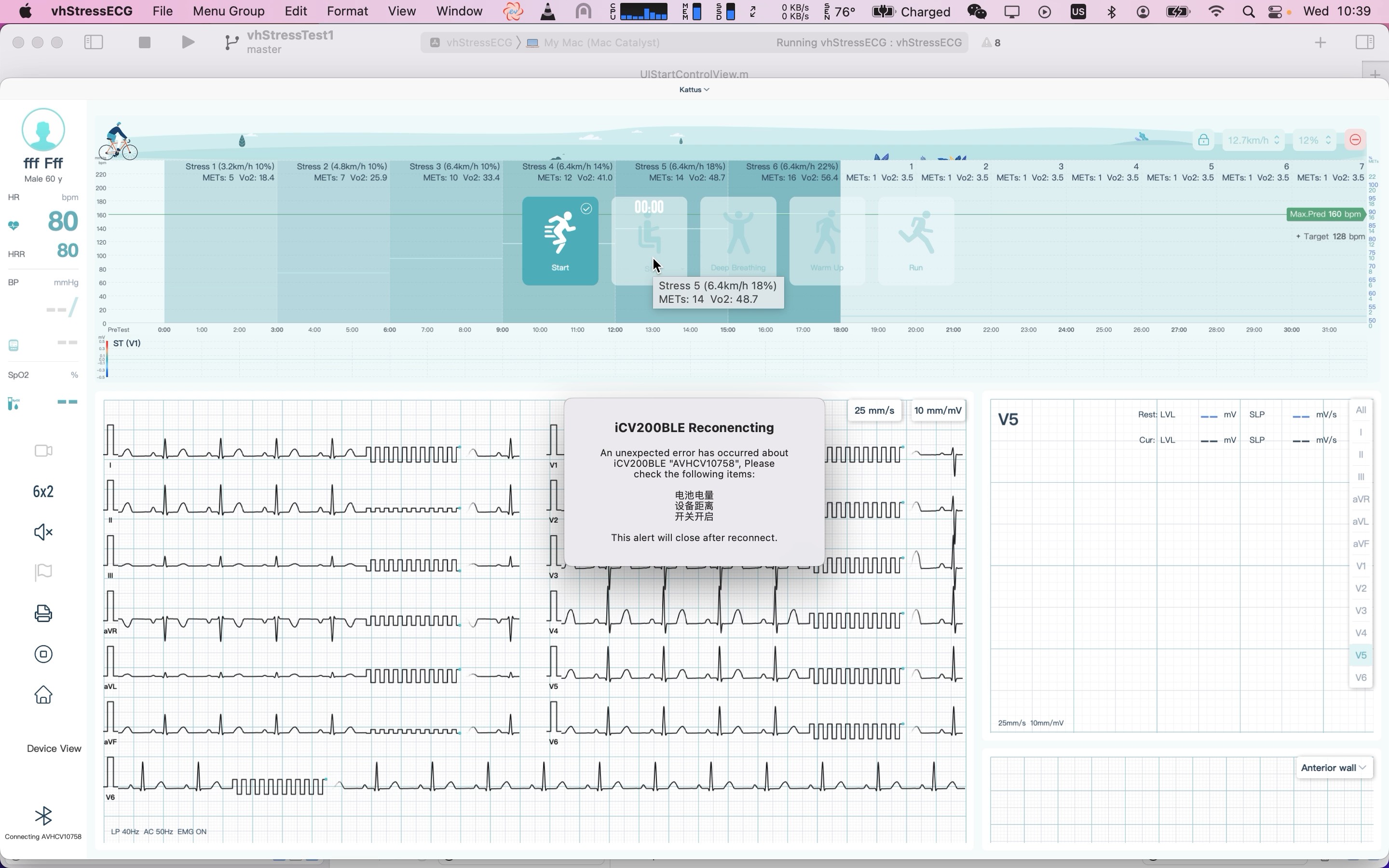Select lead V4 in lead list
This screenshot has height=868, width=1389.
coord(1361,633)
